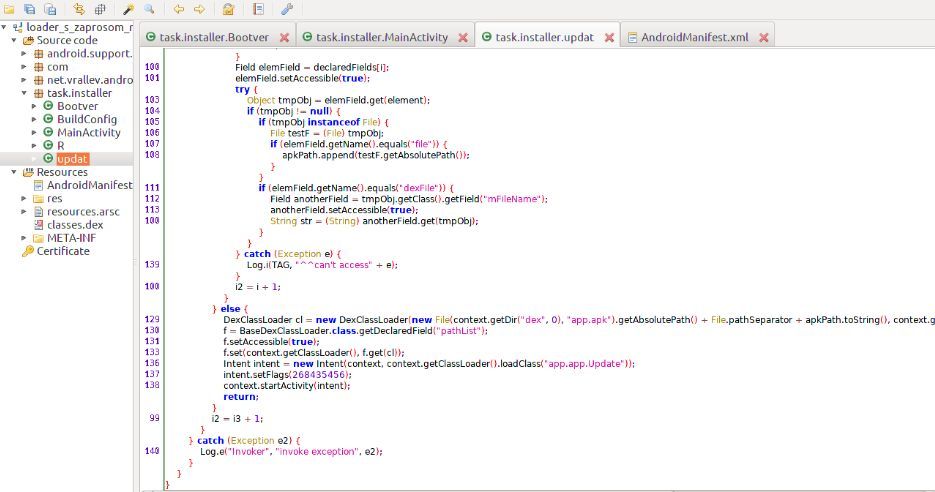Expand the android.support package
Screen dimensions: 935x492
click(x=24, y=53)
